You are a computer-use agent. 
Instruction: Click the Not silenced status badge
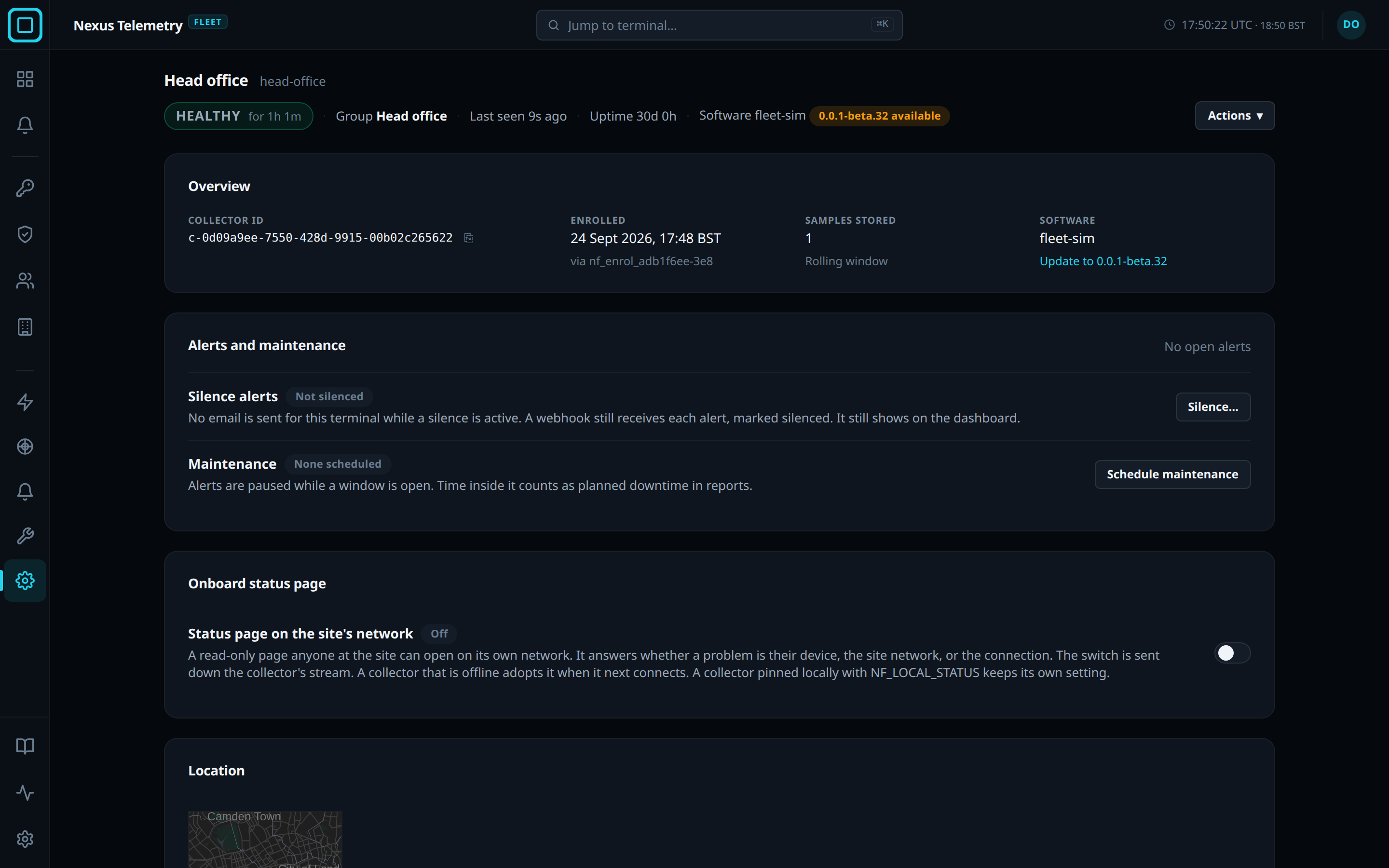coord(329,397)
